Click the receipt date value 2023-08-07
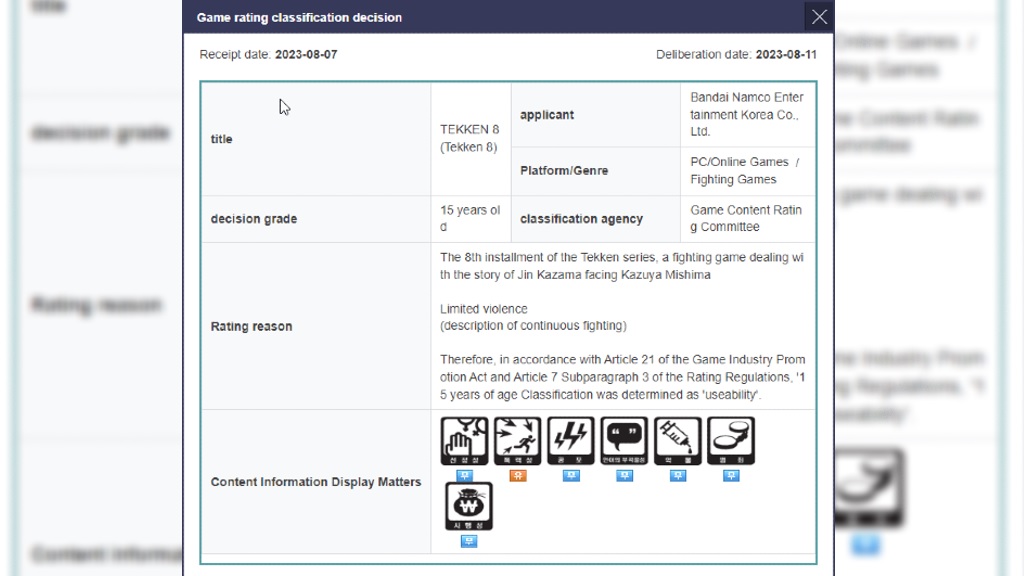Viewport: 1024px width, 576px height. coord(306,54)
